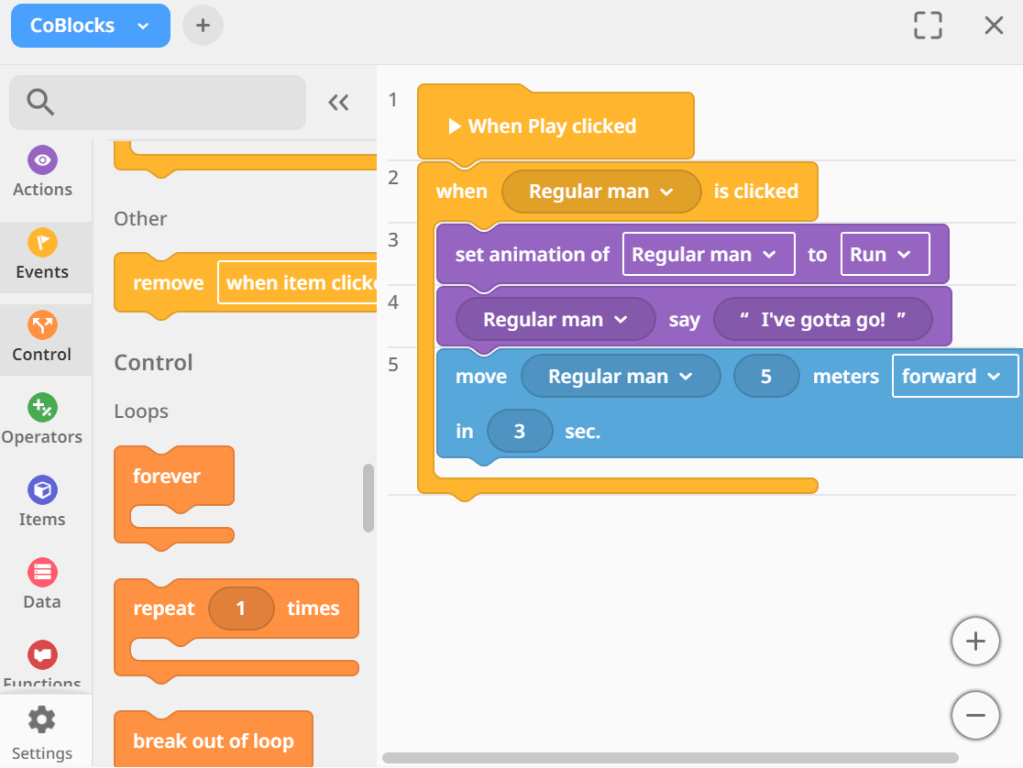1023x768 pixels.
Task: Zoom out the workspace with minus button
Action: point(975,715)
